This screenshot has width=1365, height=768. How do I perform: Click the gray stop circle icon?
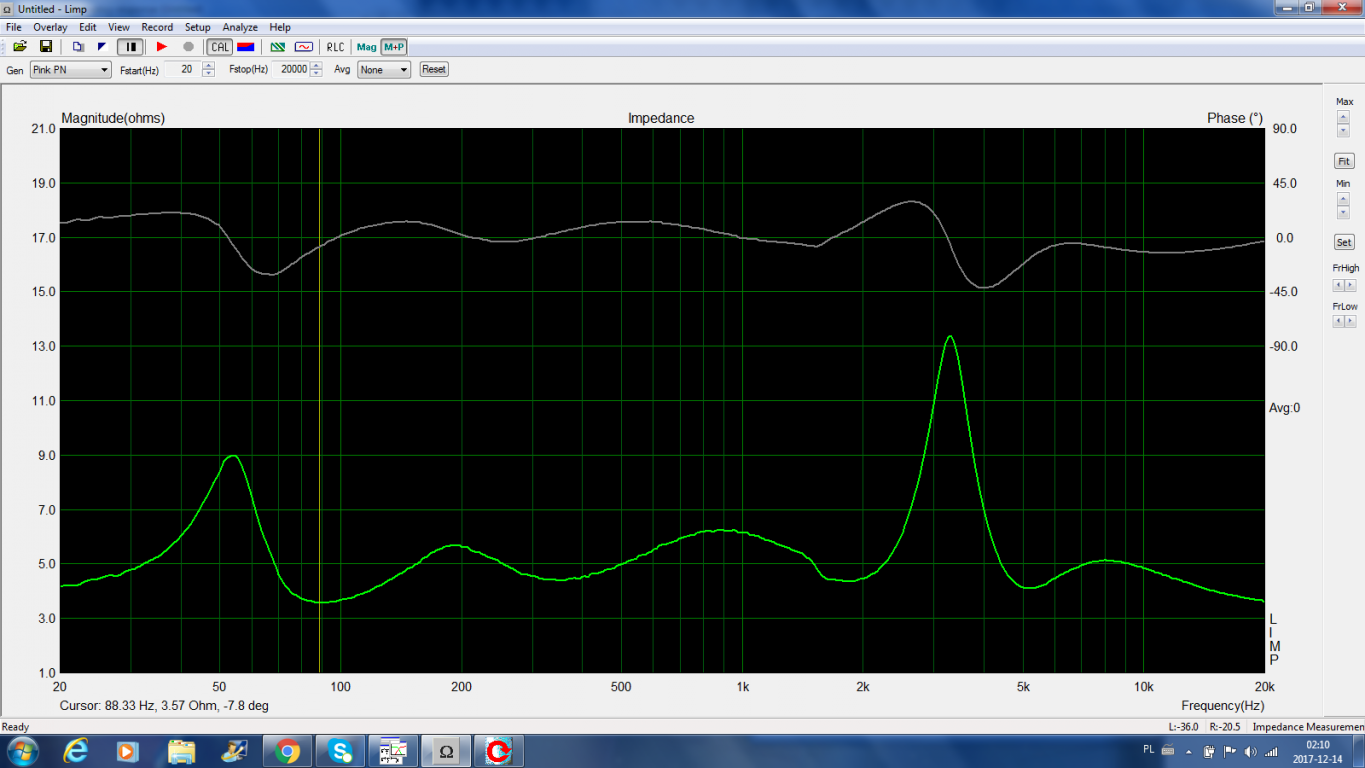[188, 47]
